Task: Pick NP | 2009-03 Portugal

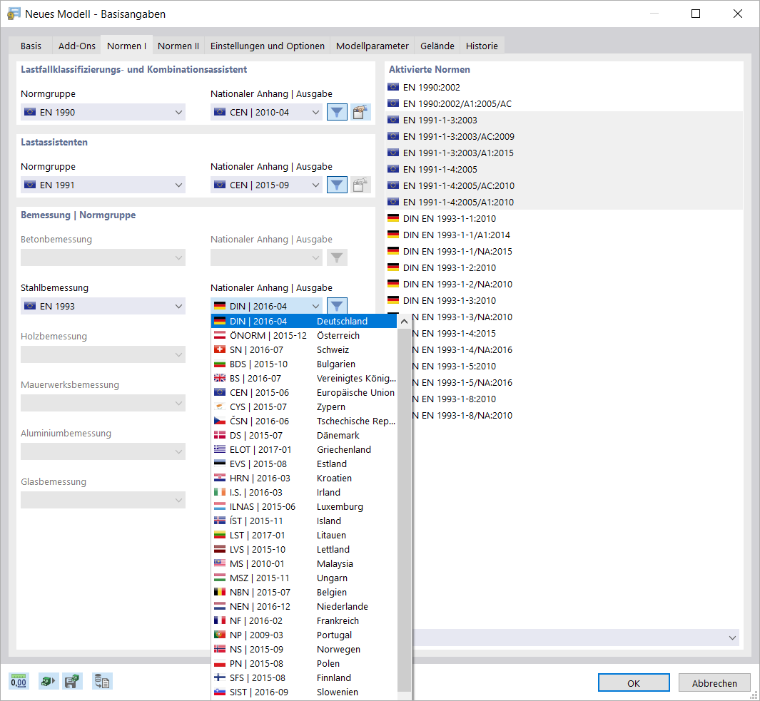Action: tap(304, 635)
